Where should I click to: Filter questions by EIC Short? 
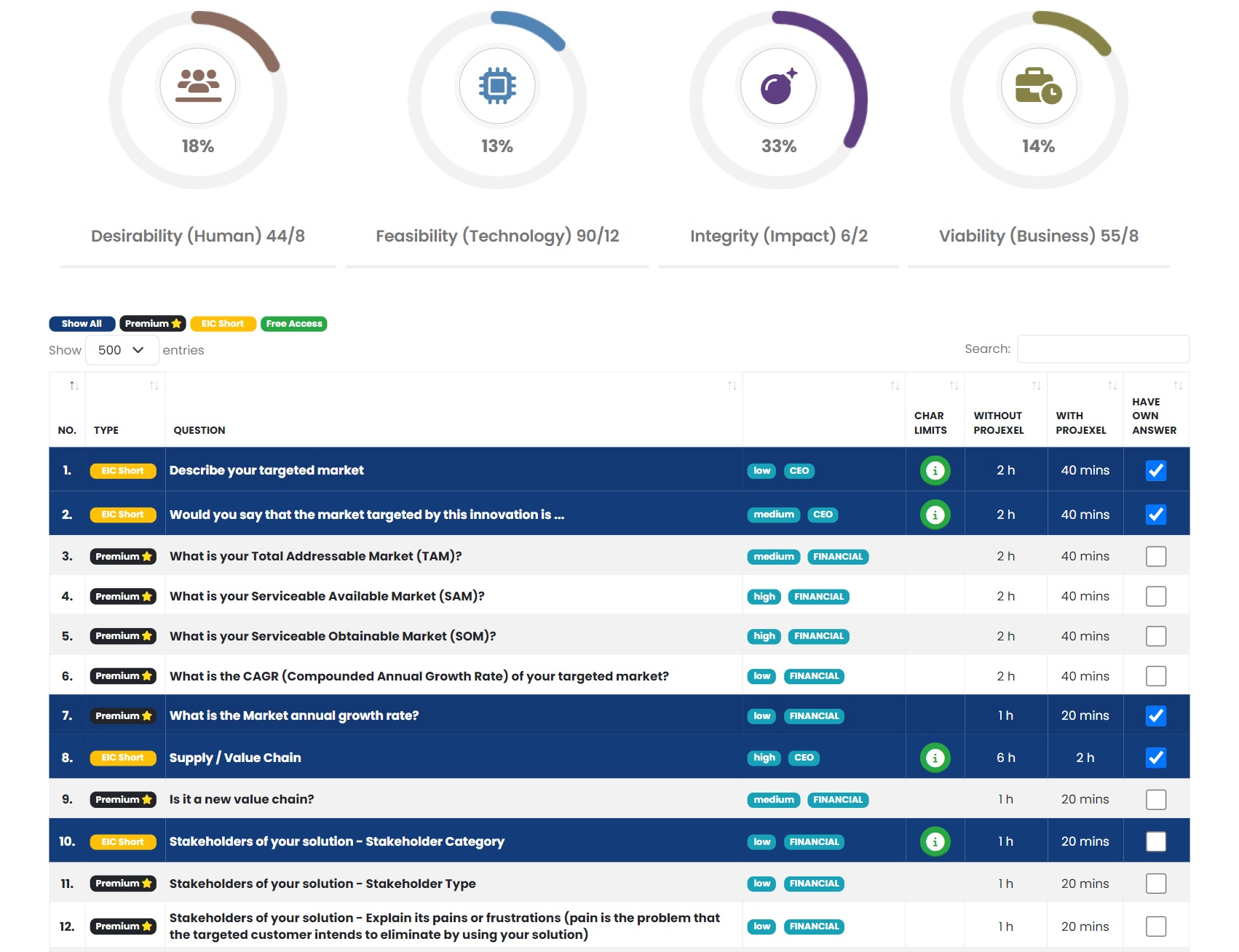click(223, 324)
